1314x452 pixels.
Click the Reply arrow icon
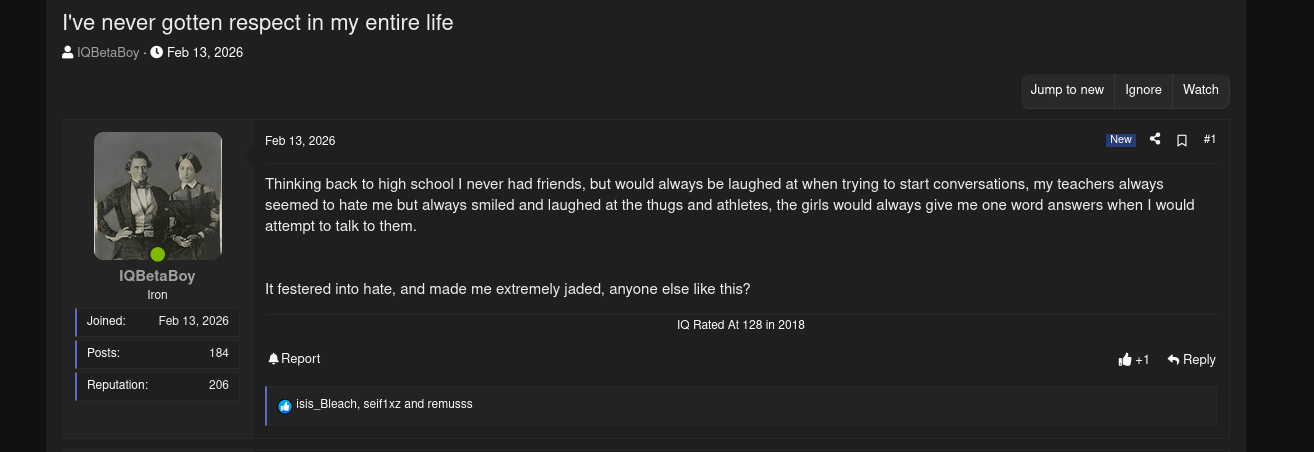[1174, 359]
